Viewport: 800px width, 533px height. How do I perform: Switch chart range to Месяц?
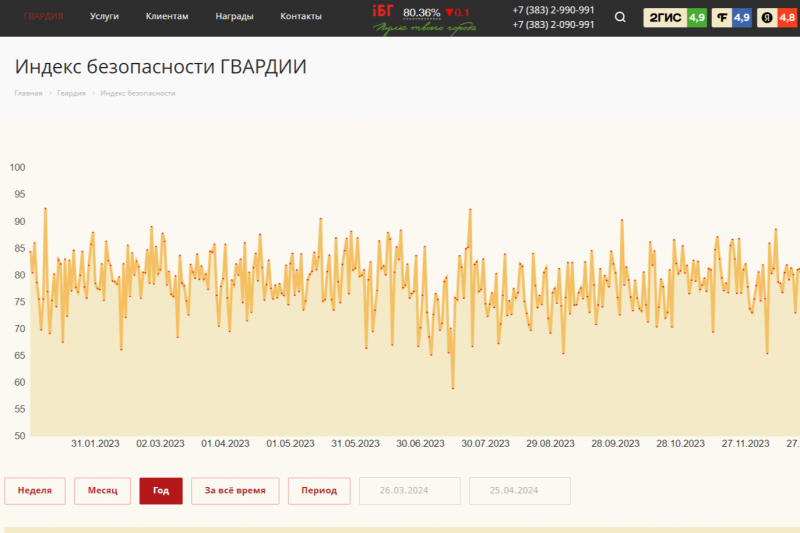click(x=102, y=491)
